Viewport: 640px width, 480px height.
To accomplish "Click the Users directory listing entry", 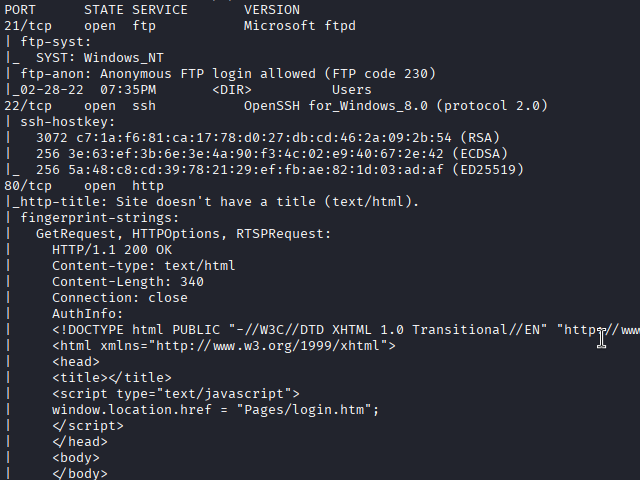I will [351, 89].
